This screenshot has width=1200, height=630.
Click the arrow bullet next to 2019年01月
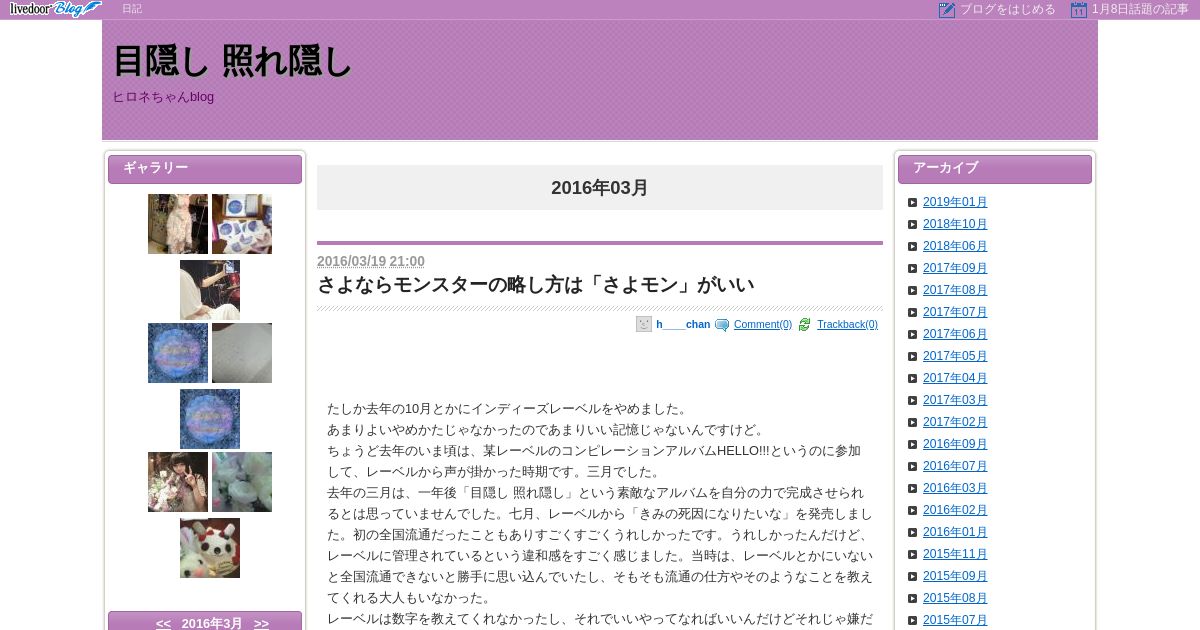pyautogui.click(x=912, y=202)
